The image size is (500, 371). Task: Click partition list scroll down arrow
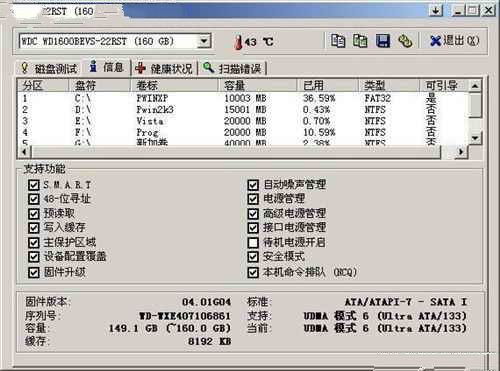(x=475, y=138)
